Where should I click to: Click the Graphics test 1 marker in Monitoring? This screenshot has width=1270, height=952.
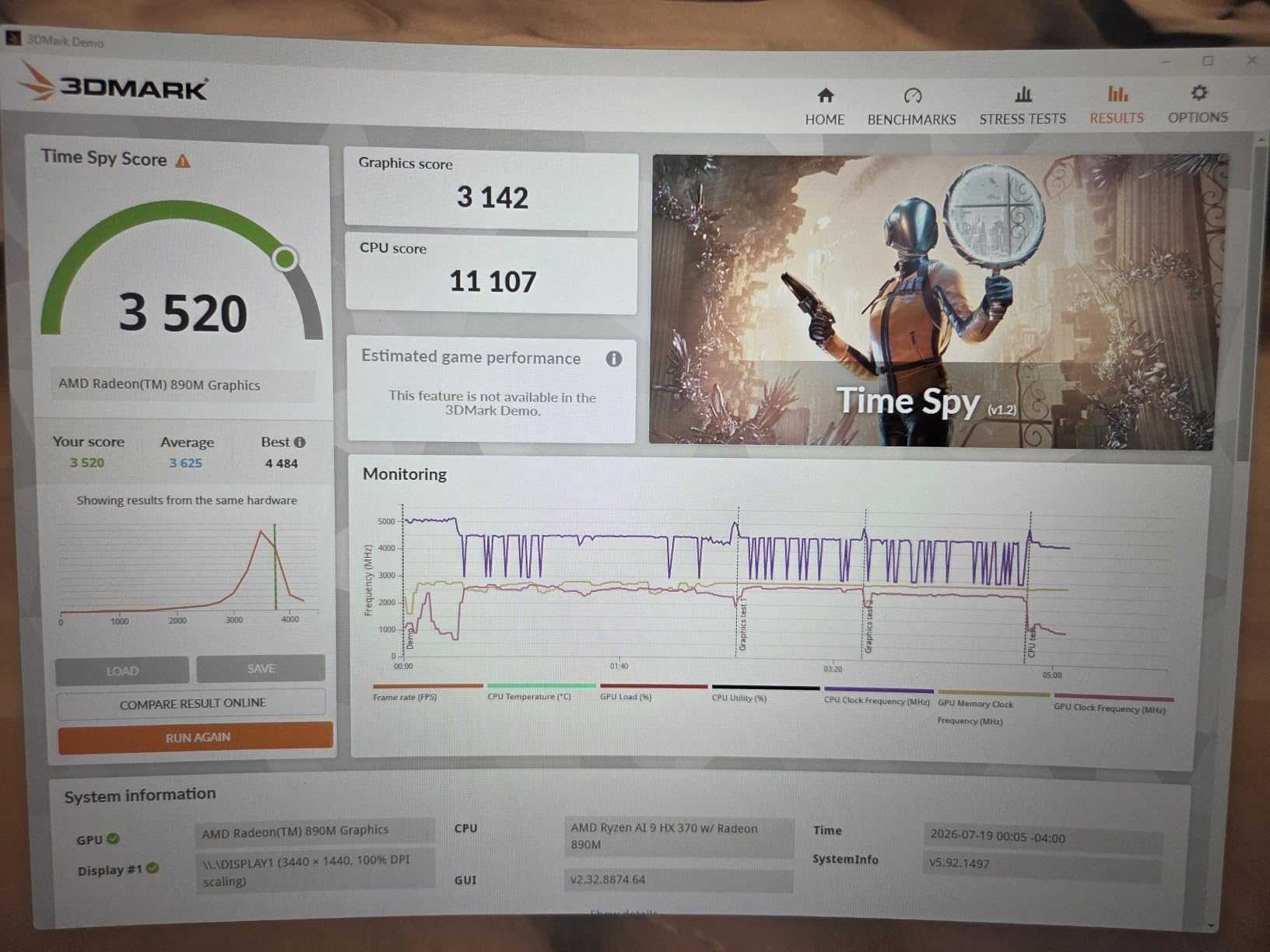coord(741,625)
